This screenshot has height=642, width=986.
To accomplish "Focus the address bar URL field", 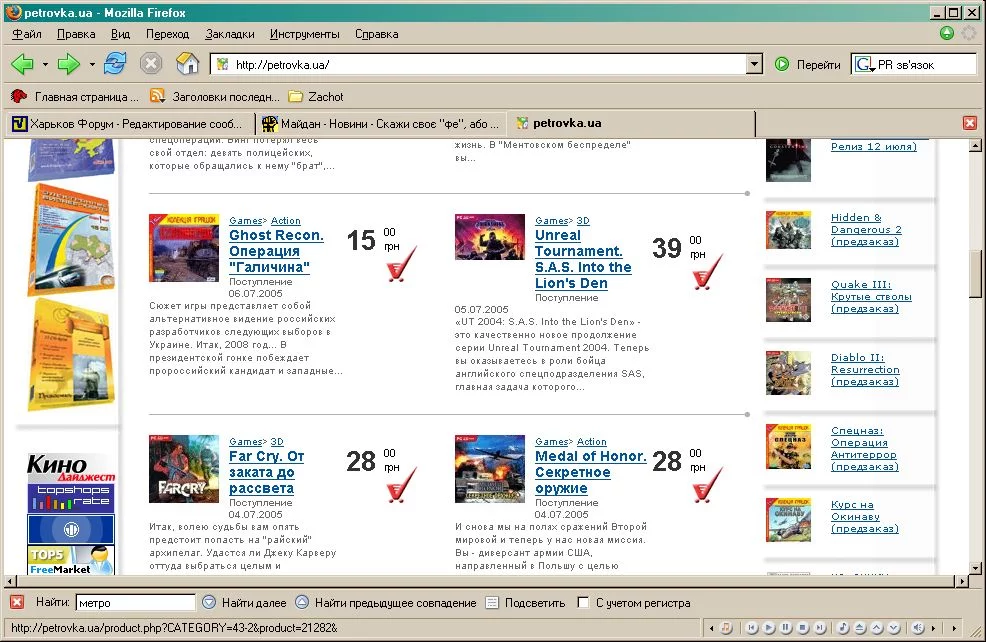I will (x=479, y=64).
